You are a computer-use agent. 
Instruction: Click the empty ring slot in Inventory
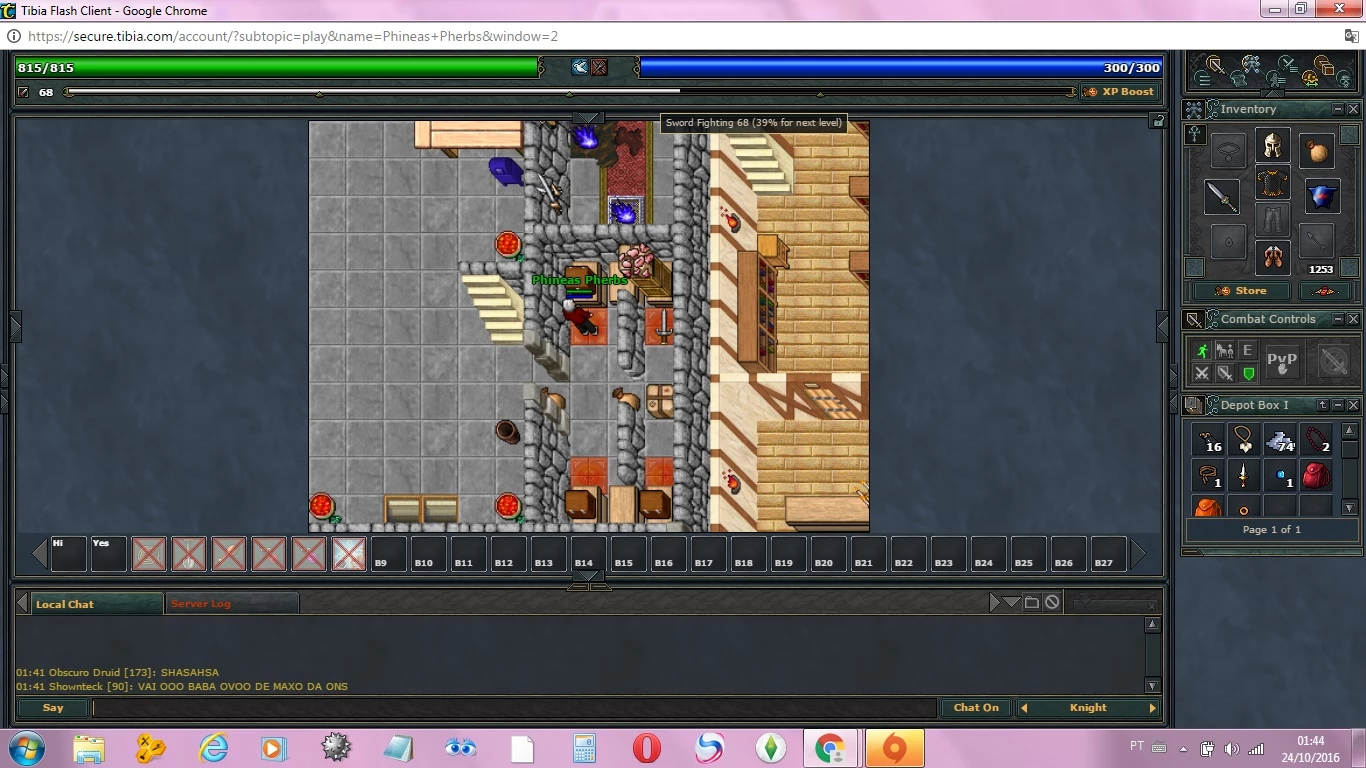tap(1228, 241)
